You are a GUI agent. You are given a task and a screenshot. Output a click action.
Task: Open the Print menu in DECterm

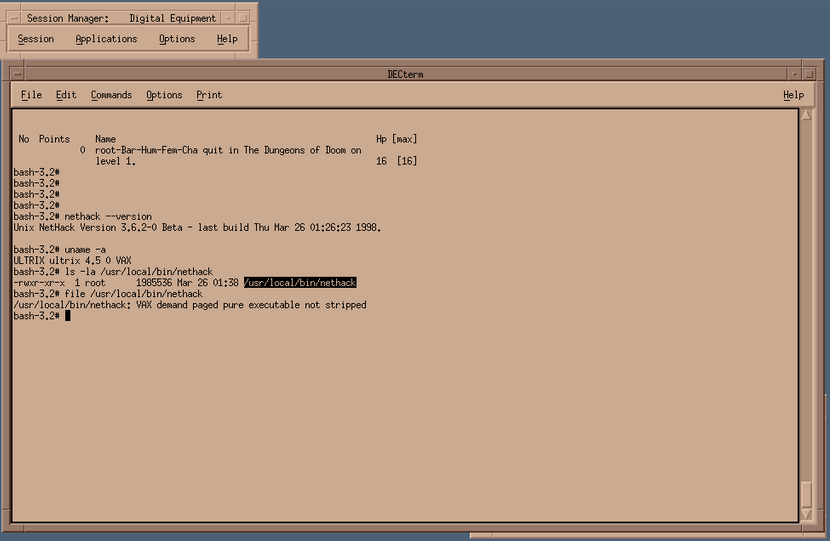click(x=209, y=95)
